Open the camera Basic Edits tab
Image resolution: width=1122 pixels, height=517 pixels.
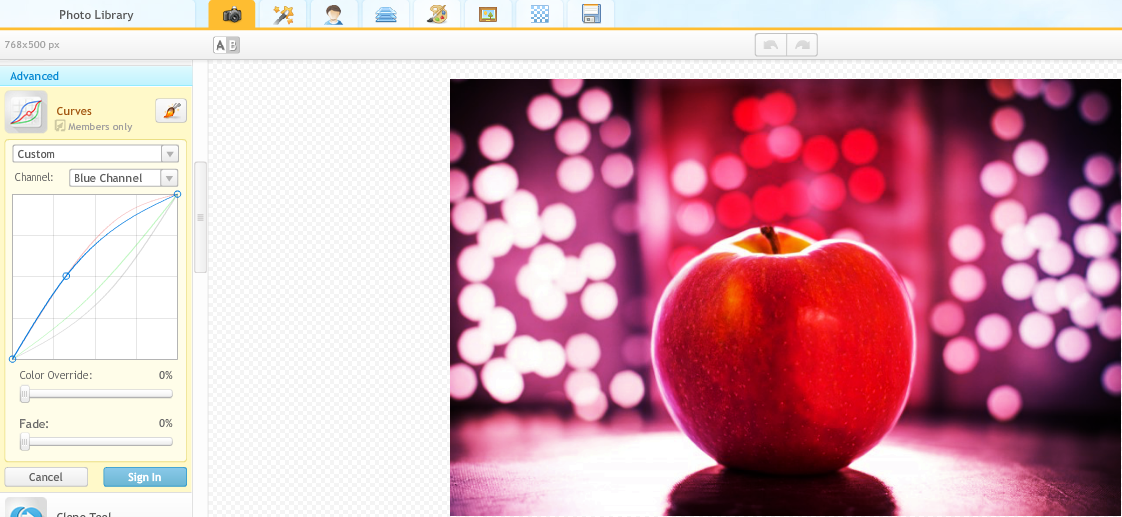click(x=232, y=14)
